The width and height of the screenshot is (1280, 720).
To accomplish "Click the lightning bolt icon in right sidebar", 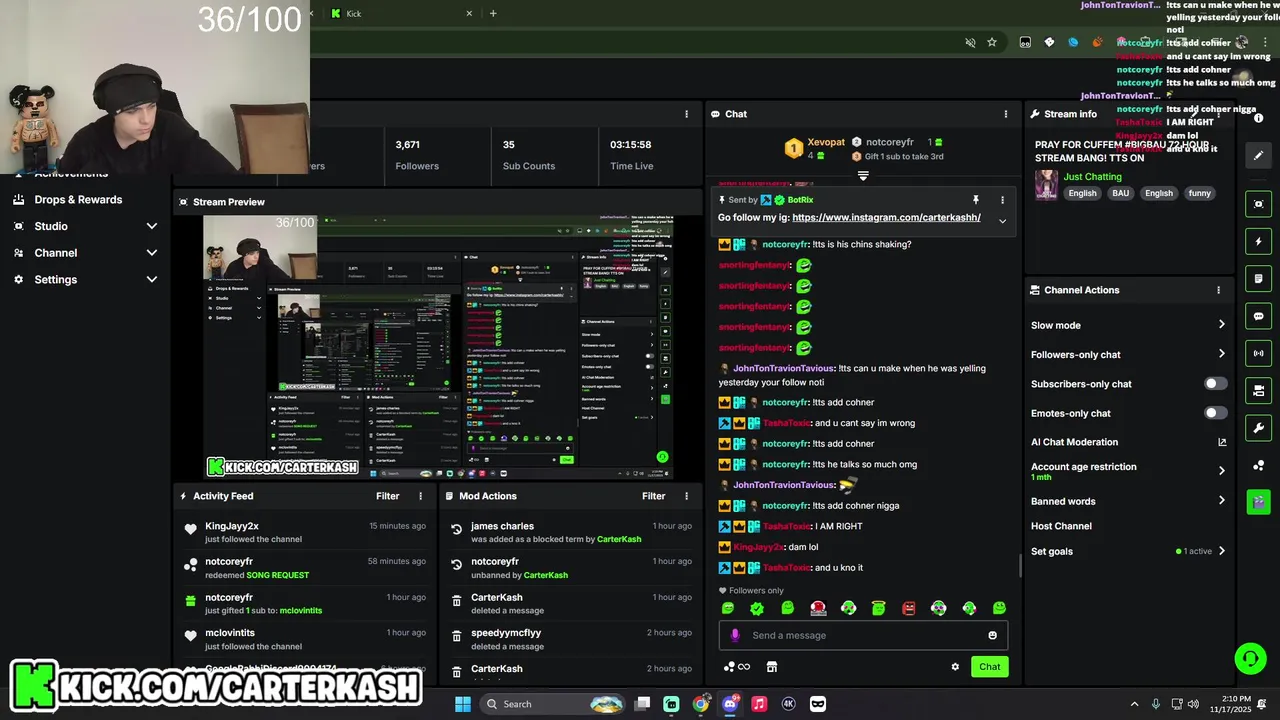I will 1258,241.
